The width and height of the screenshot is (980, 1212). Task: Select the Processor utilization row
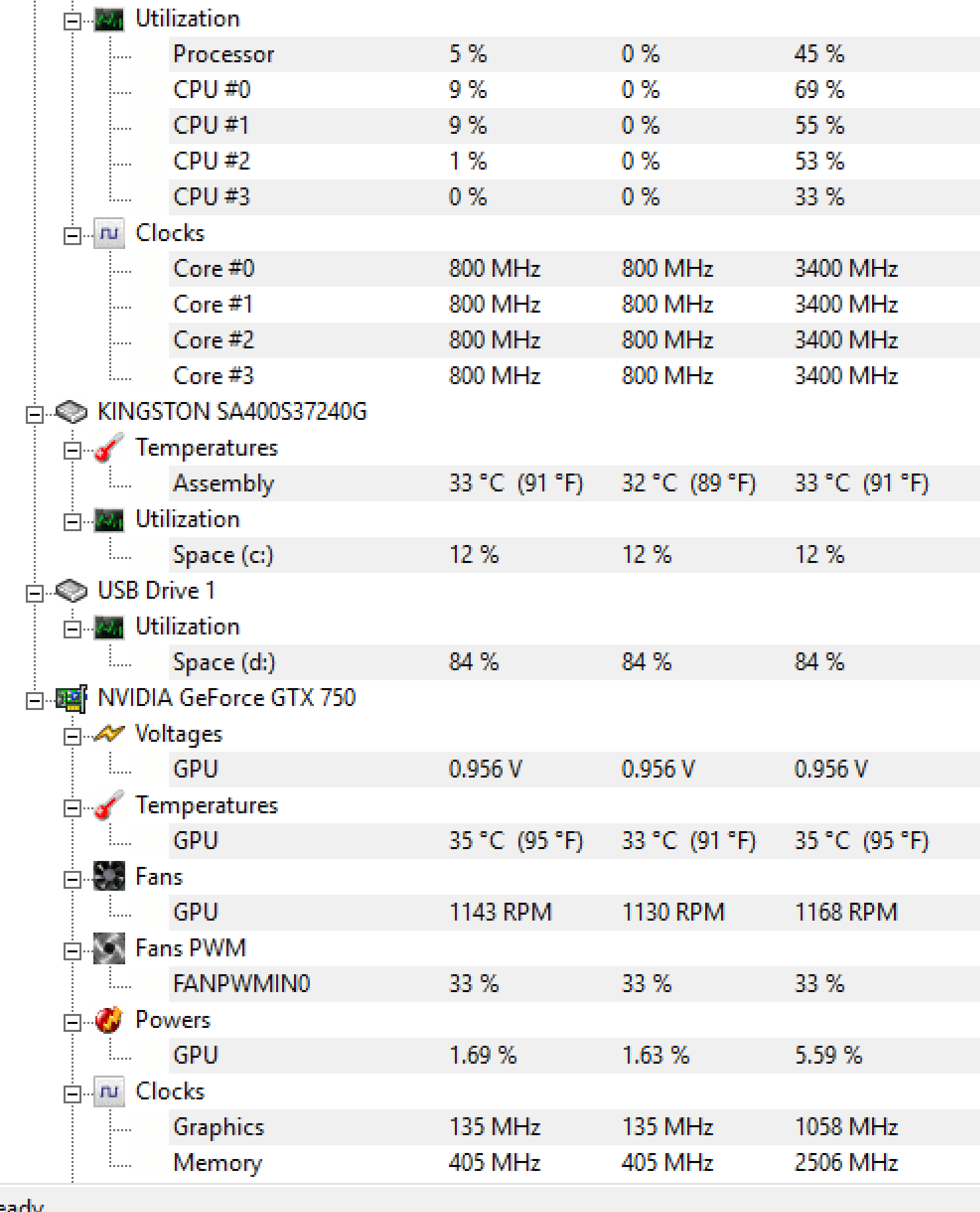point(574,54)
